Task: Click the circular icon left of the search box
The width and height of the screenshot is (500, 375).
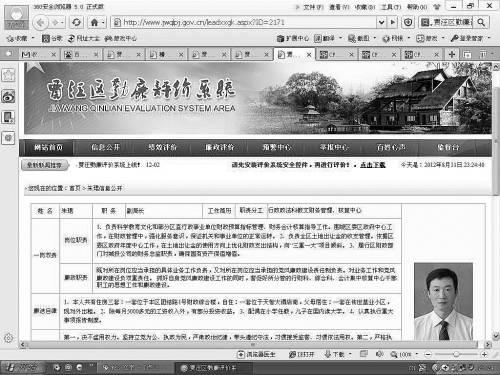Action: pos(408,22)
